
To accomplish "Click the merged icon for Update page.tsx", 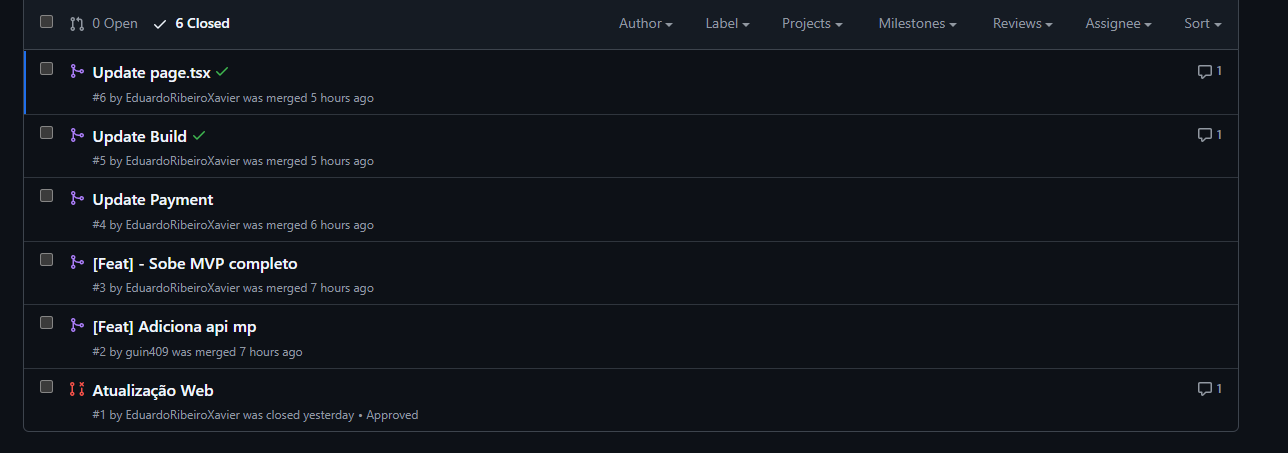I will tap(77, 71).
